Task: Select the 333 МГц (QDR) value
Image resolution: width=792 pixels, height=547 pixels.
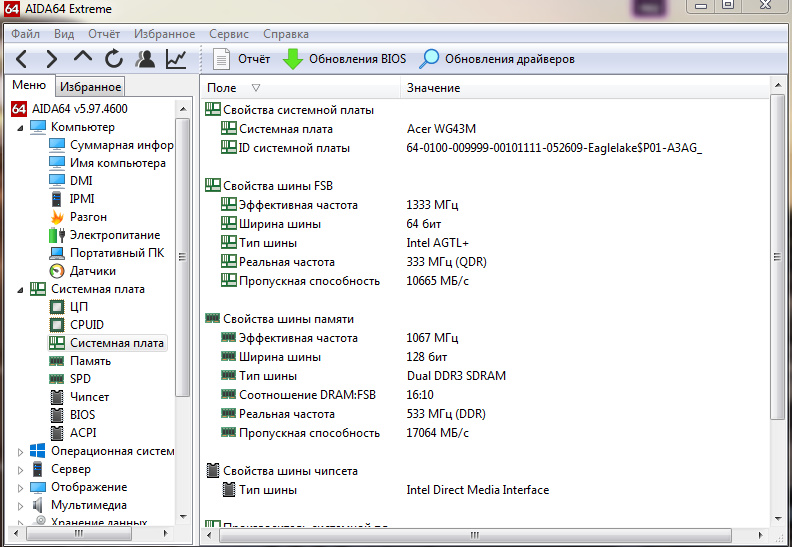Action: click(x=447, y=262)
